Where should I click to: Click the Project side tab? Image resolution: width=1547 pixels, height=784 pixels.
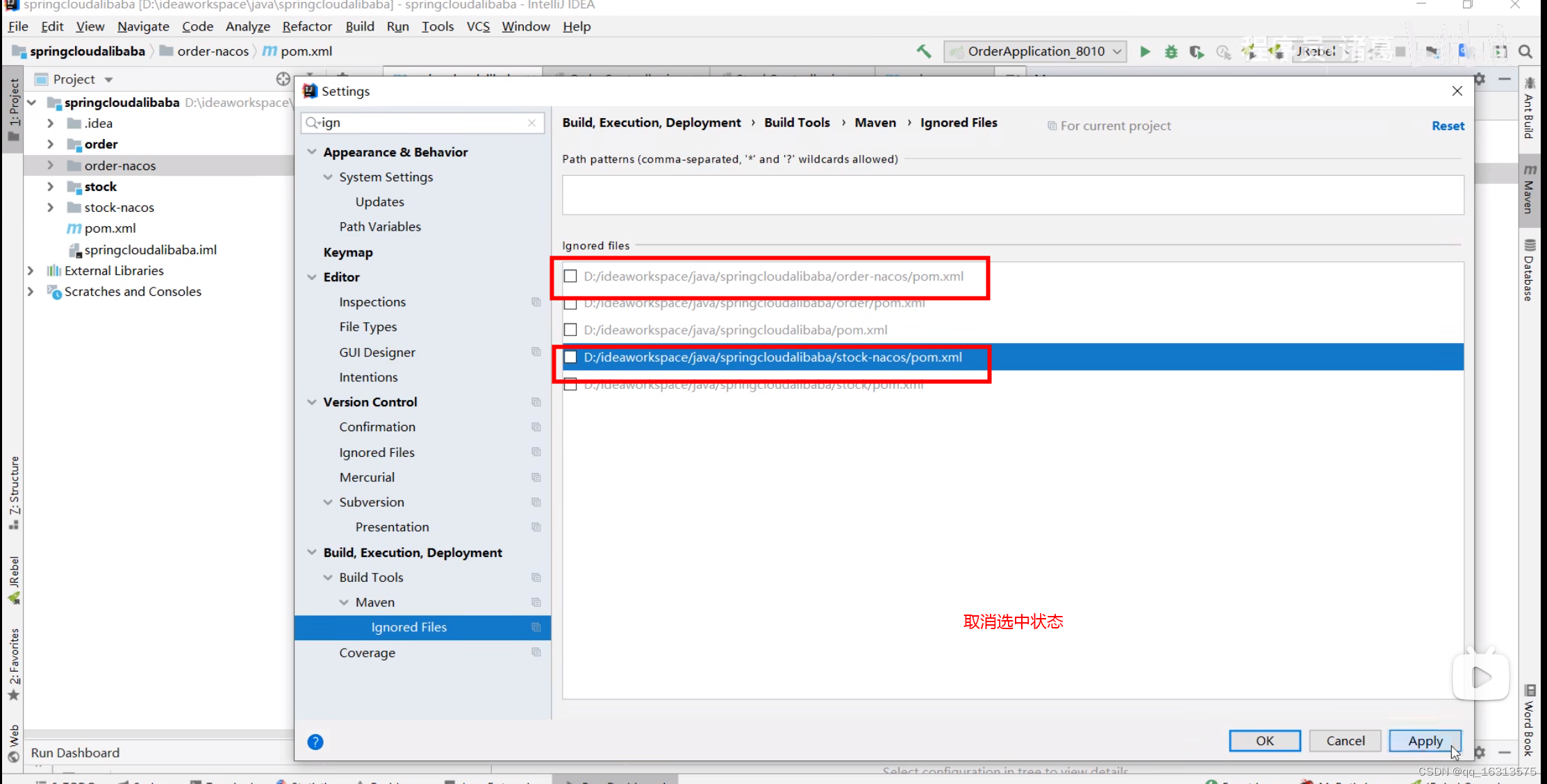pyautogui.click(x=14, y=108)
